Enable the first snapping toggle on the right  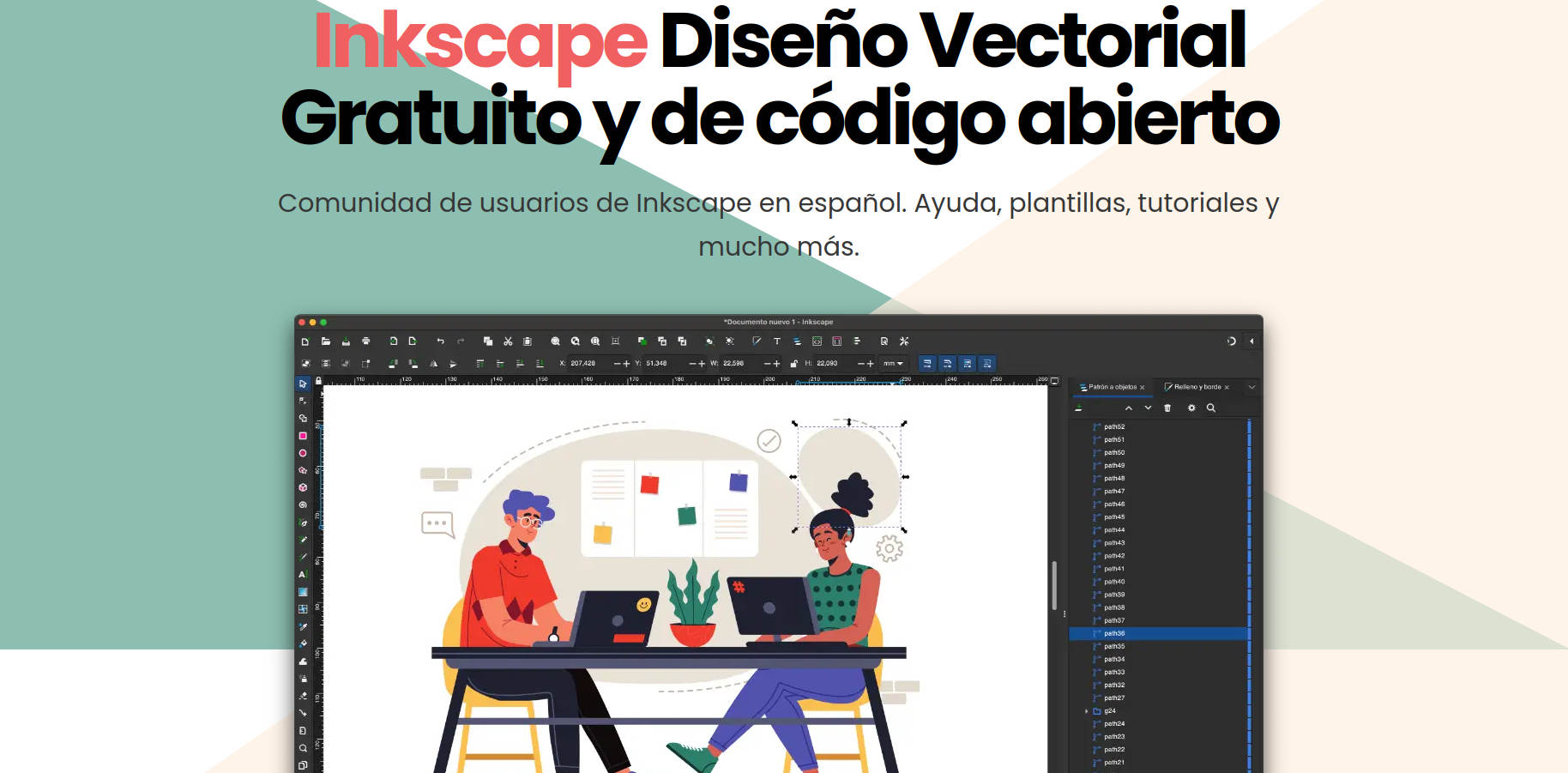click(926, 363)
